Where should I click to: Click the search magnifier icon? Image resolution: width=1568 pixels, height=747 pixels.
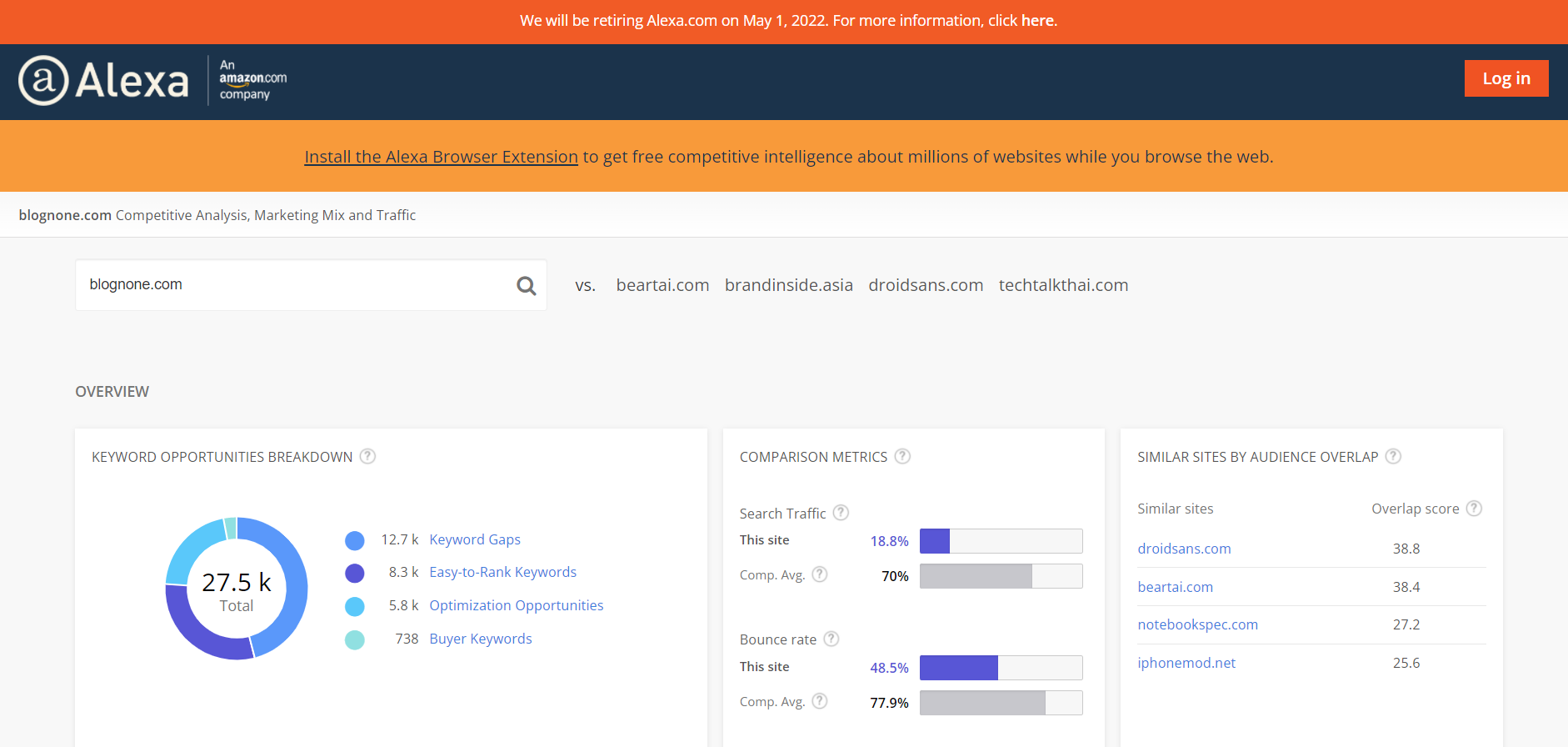click(x=527, y=286)
